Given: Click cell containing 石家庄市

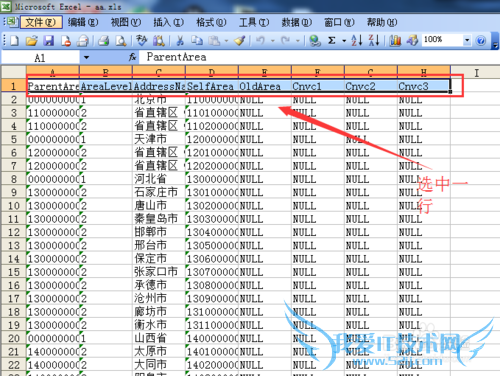Looking at the screenshot, I should pyautogui.click(x=159, y=192).
